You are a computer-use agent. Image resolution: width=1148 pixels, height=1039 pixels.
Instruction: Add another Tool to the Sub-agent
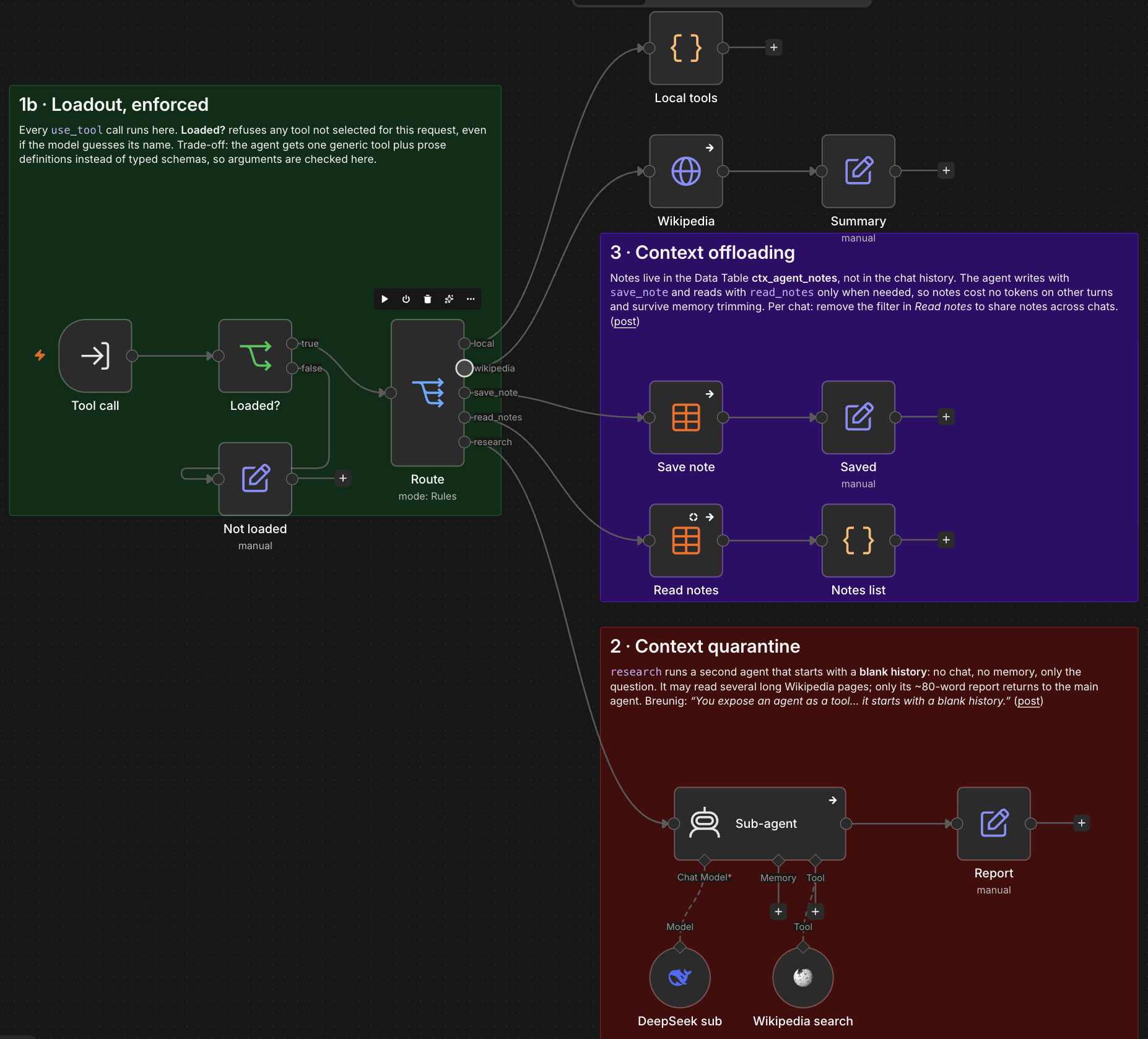point(815,911)
